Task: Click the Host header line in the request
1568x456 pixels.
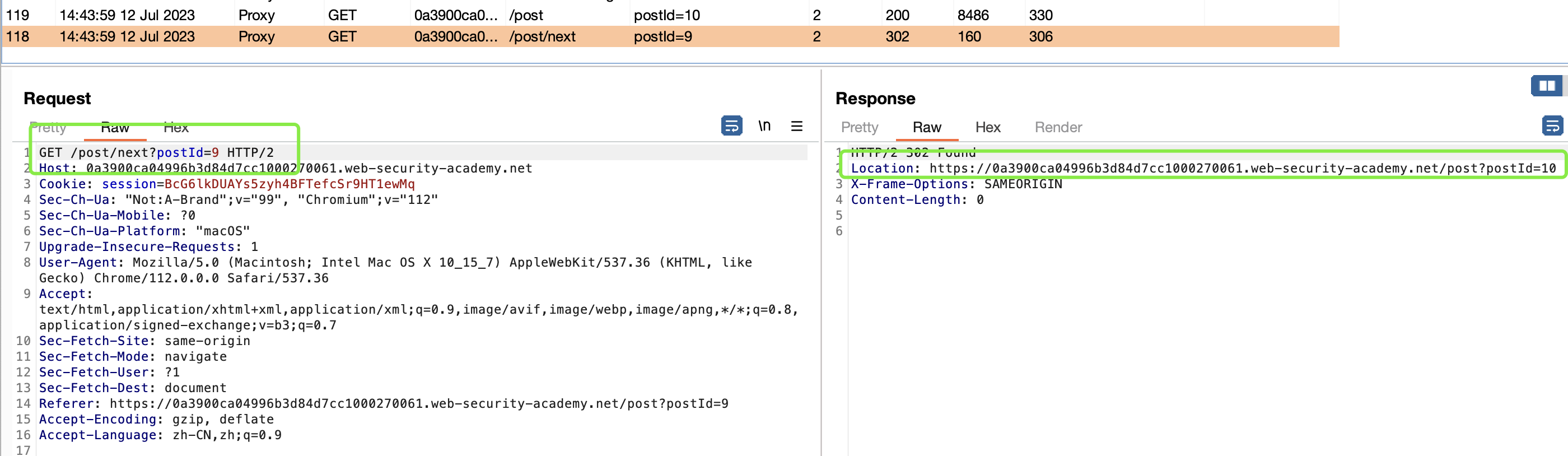Action: (285, 169)
